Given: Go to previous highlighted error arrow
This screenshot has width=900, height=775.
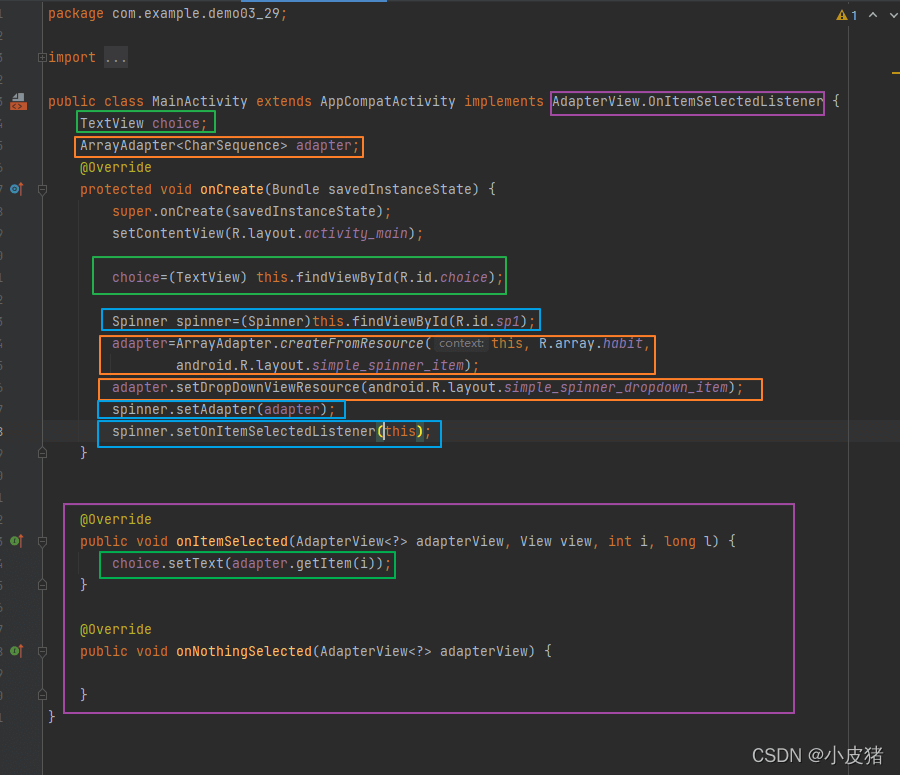Looking at the screenshot, I should [872, 15].
